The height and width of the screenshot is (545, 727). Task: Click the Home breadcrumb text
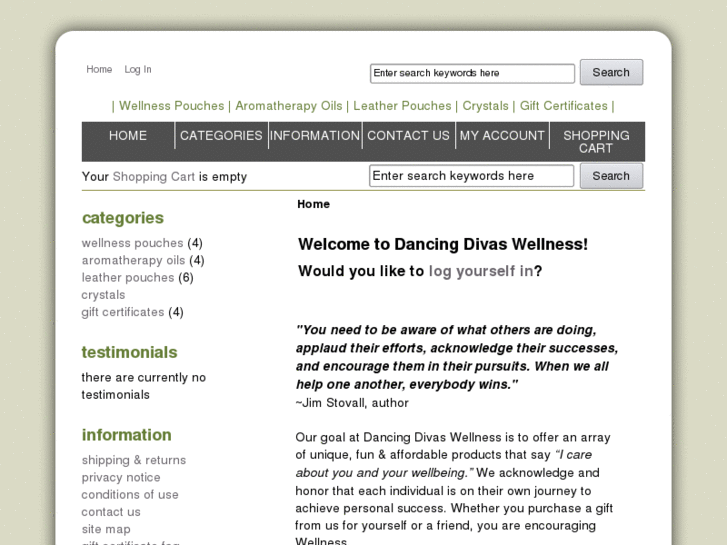(x=313, y=204)
